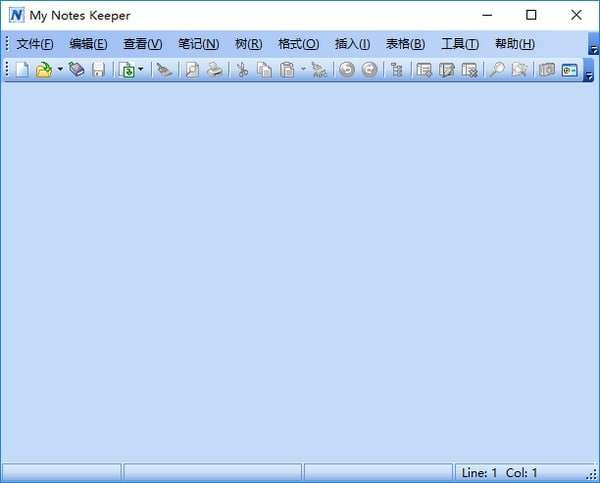
Task: Open the 帮助(H) menu
Action: pyautogui.click(x=515, y=44)
